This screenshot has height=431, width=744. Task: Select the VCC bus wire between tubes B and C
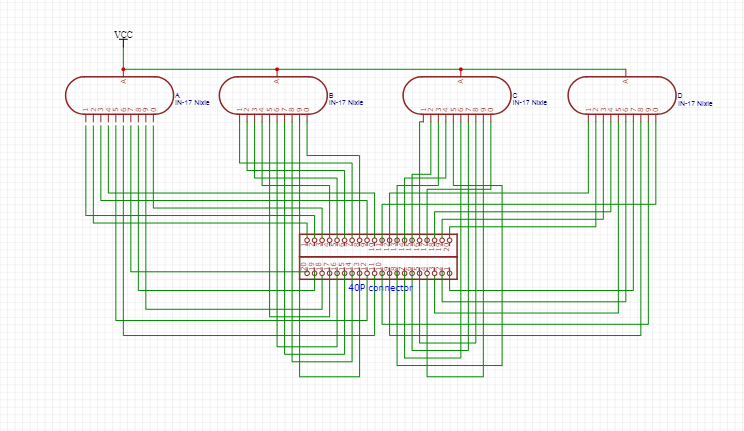point(369,69)
